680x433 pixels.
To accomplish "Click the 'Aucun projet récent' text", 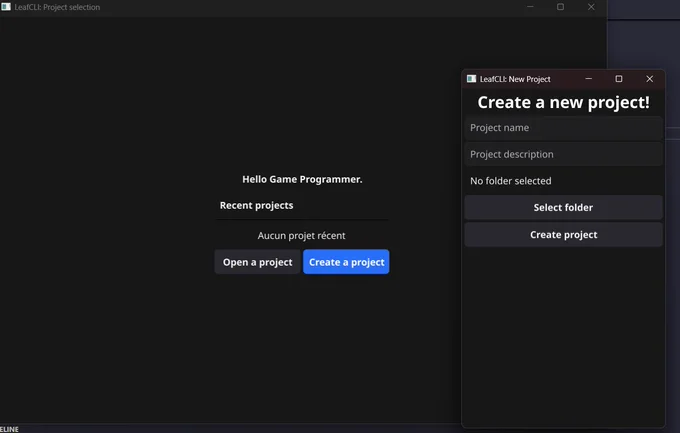I will coord(301,236).
